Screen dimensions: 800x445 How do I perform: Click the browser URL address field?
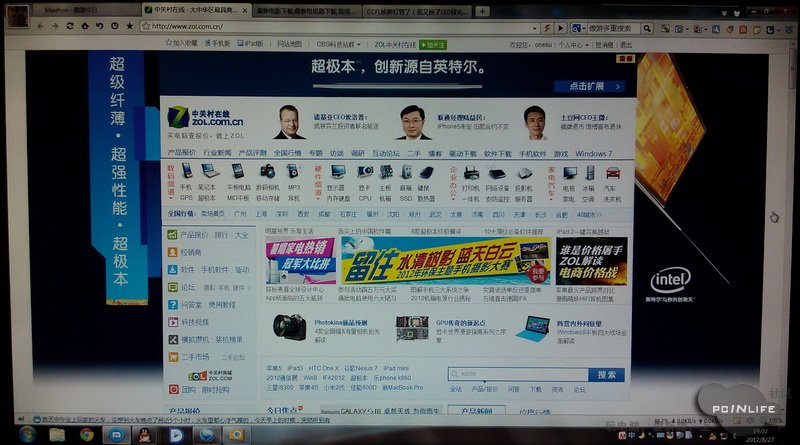pyautogui.click(x=337, y=27)
